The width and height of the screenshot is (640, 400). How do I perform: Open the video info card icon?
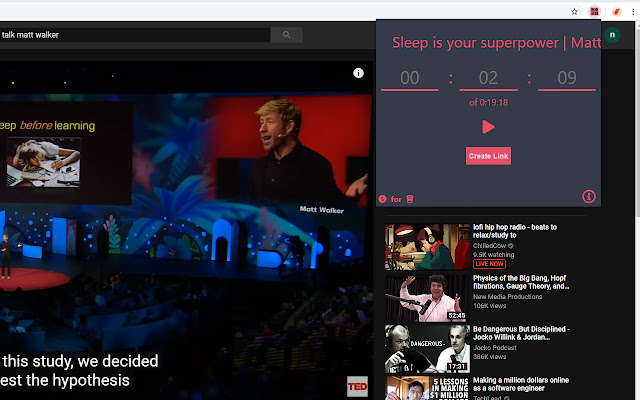(x=358, y=73)
